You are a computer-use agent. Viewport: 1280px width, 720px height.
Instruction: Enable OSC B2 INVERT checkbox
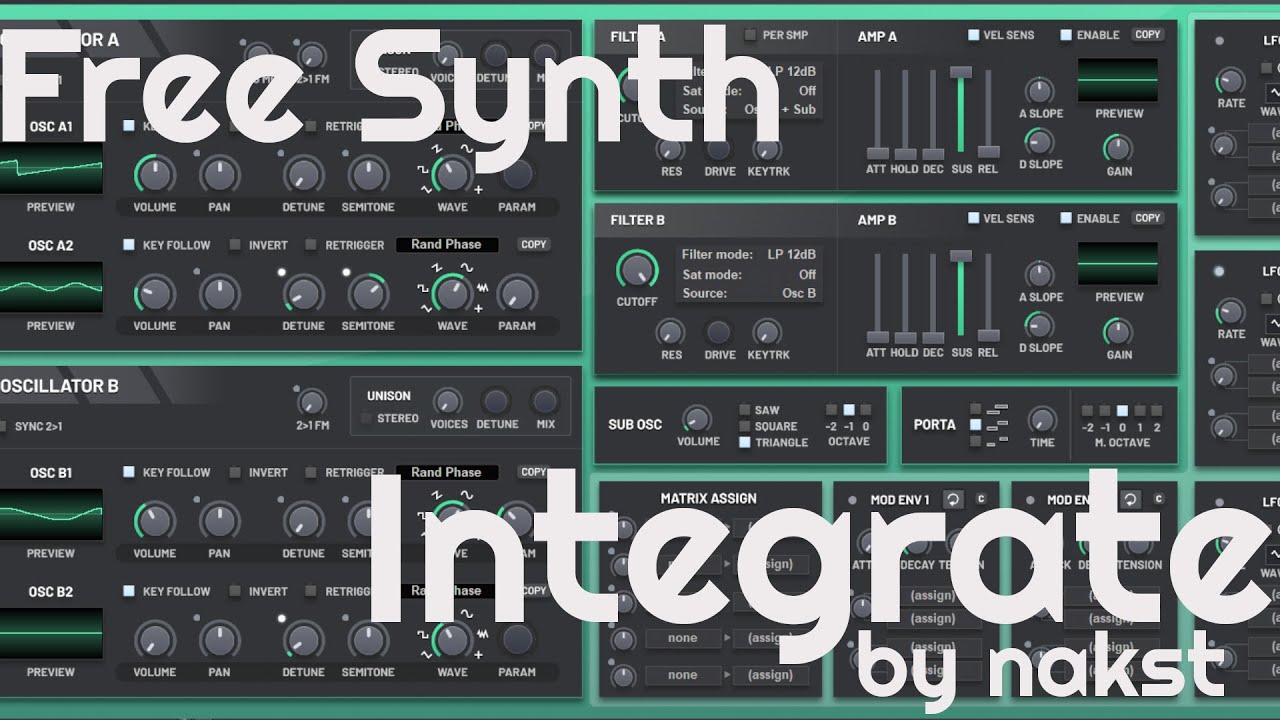click(235, 591)
